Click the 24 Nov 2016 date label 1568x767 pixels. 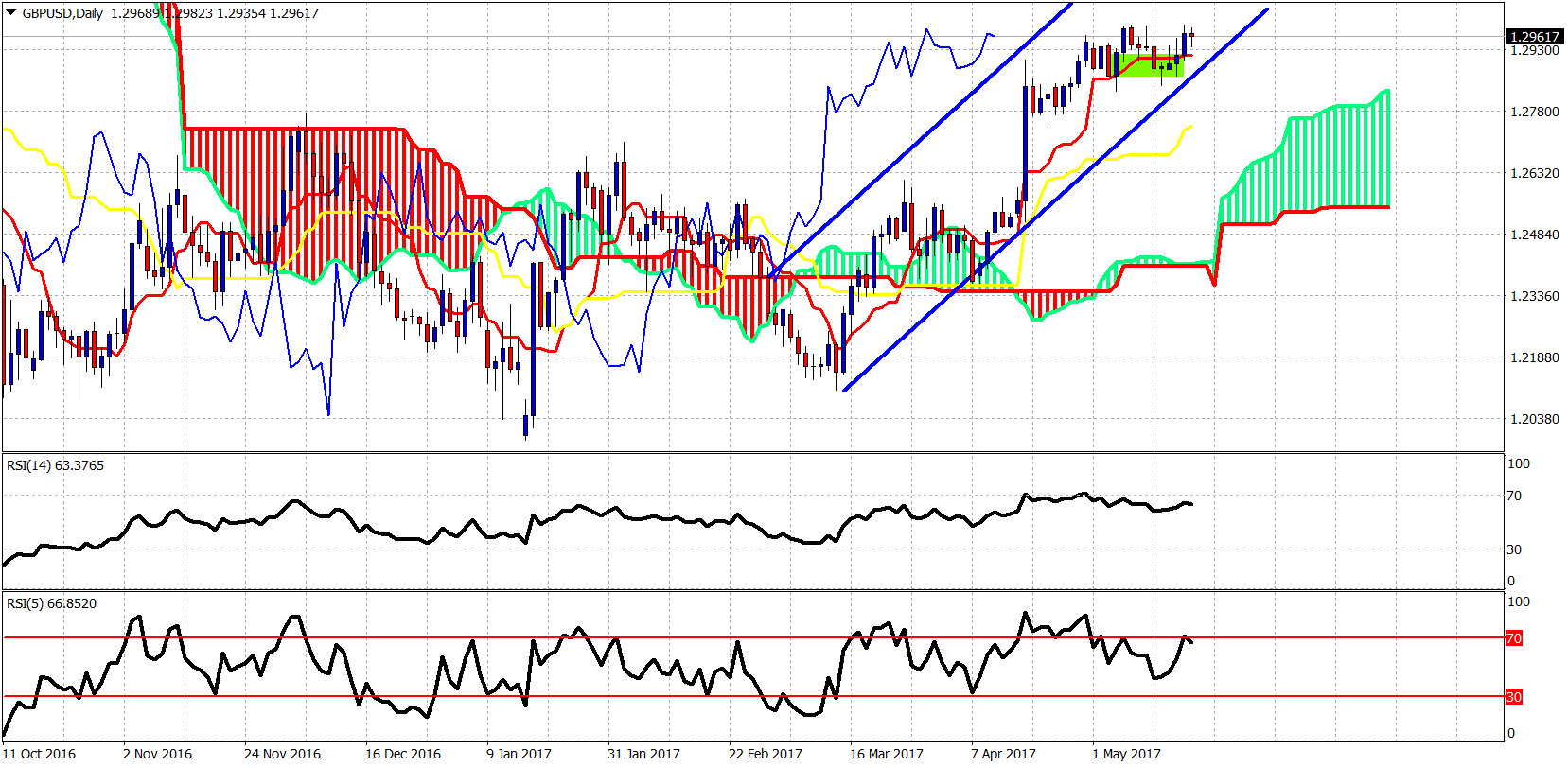pos(282,754)
